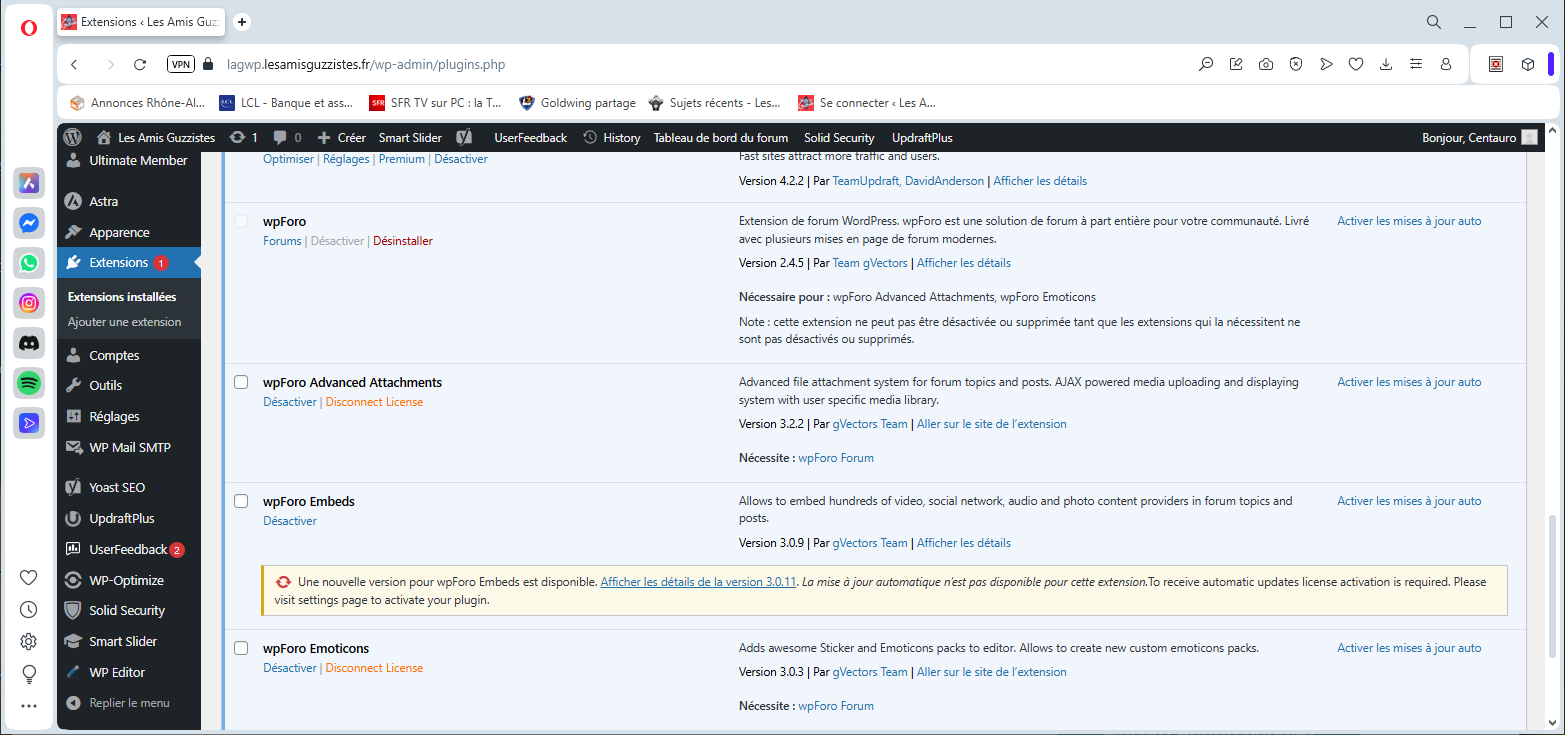Click Aller sur le site for Emoticons
Screen dimensions: 1565x735
pos(992,672)
